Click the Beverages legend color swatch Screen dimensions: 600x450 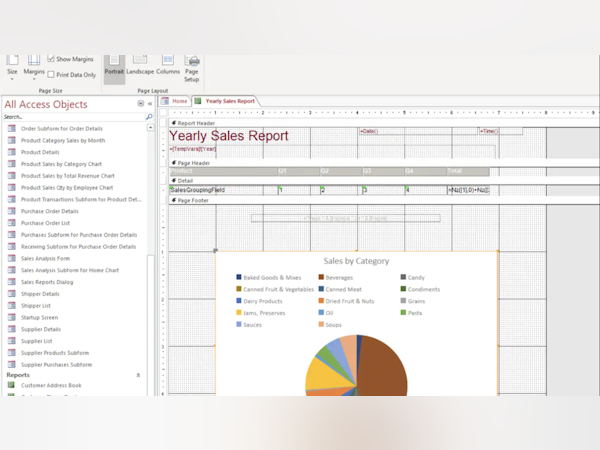pyautogui.click(x=321, y=277)
